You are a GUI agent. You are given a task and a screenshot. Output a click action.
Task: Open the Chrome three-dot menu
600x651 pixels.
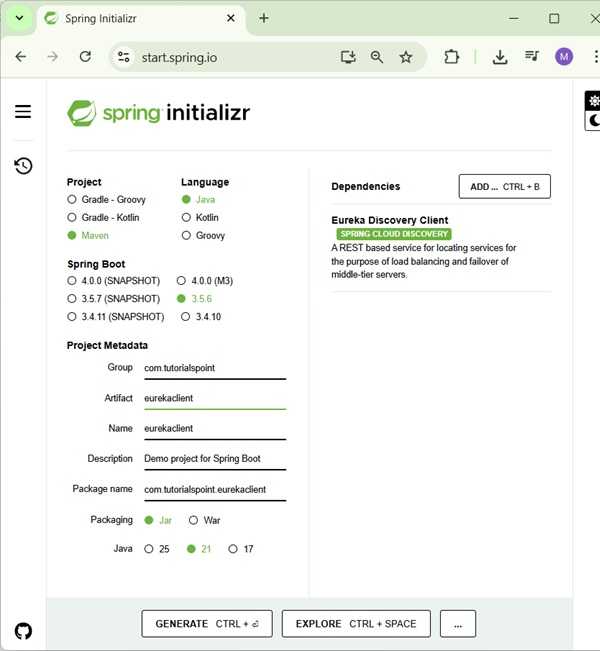point(596,56)
